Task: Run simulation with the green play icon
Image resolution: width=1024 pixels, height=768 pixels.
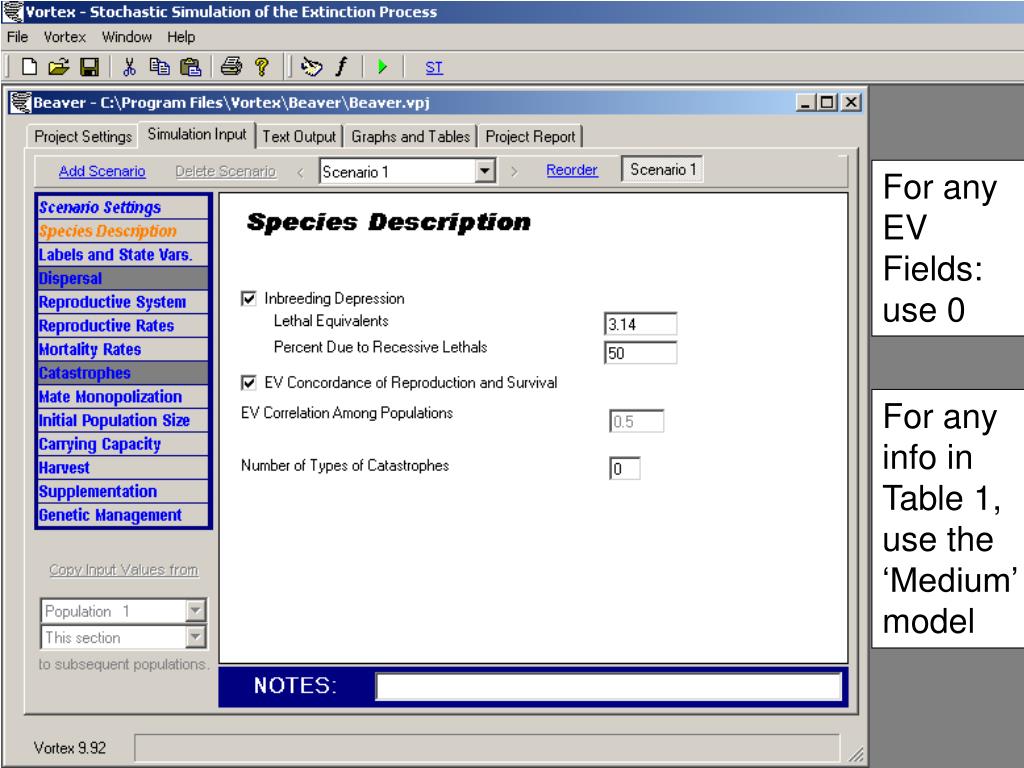Action: pos(382,67)
